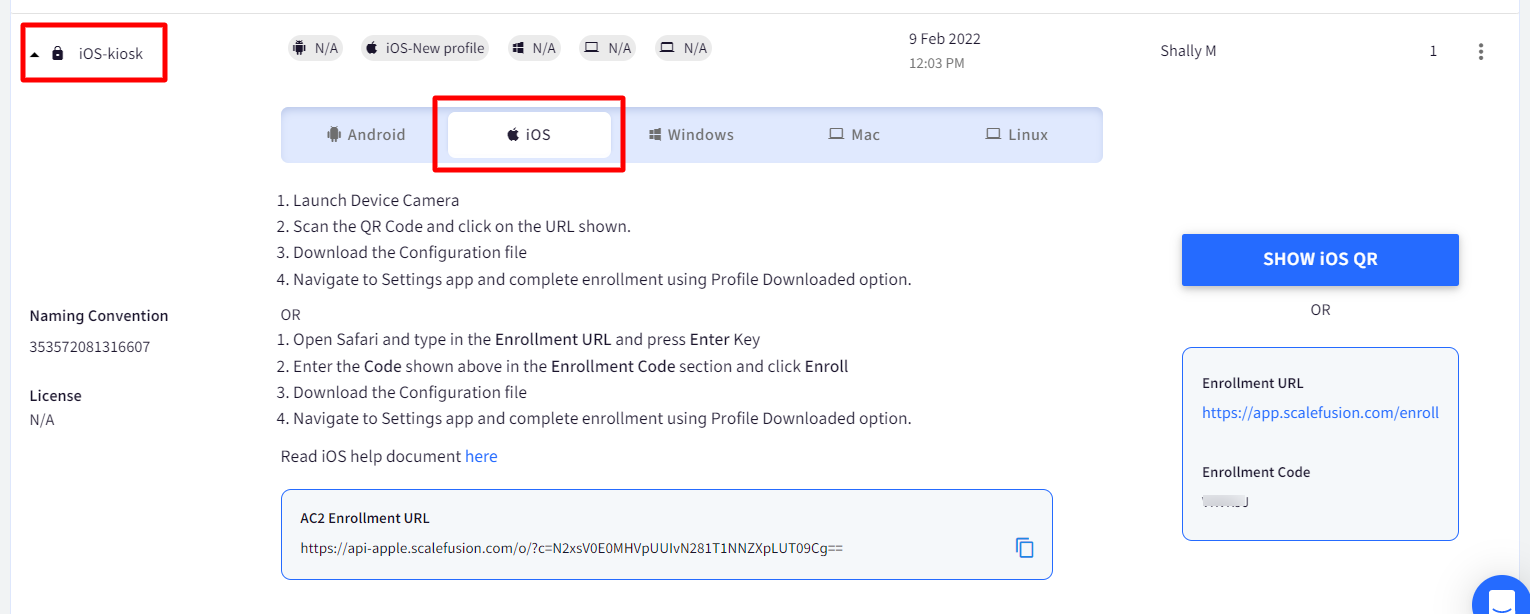Switch to the Mac tab
Image resolution: width=1530 pixels, height=614 pixels.
(854, 135)
